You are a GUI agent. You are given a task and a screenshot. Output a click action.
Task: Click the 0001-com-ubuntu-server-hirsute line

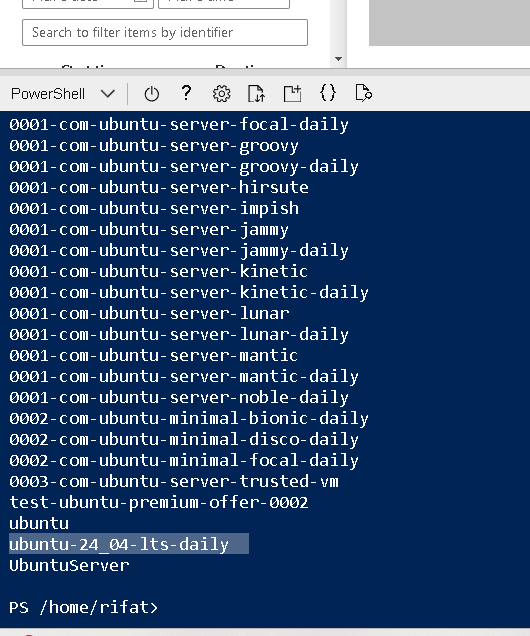pos(159,187)
